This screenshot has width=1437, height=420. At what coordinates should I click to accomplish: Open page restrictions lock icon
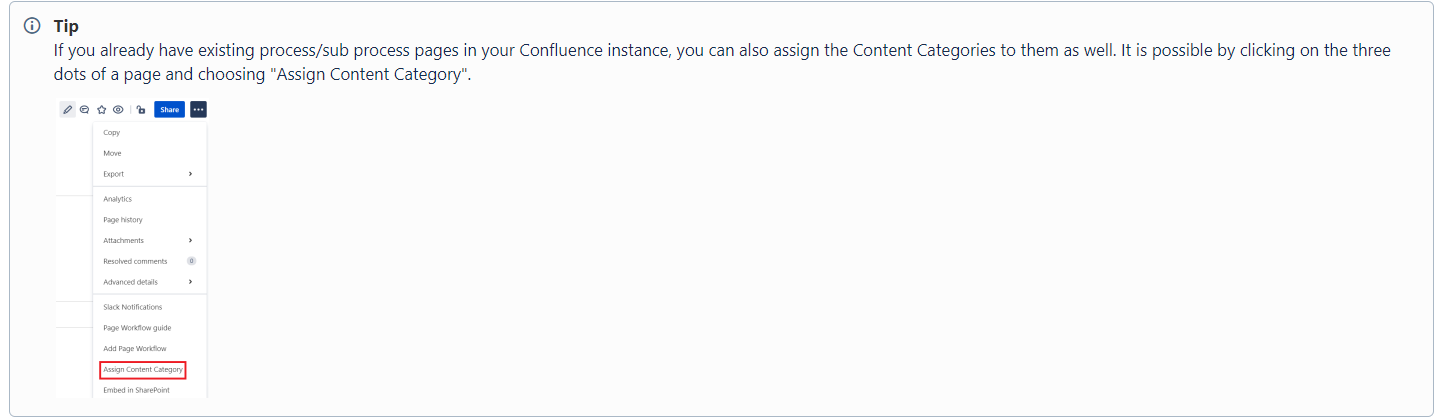click(x=141, y=110)
